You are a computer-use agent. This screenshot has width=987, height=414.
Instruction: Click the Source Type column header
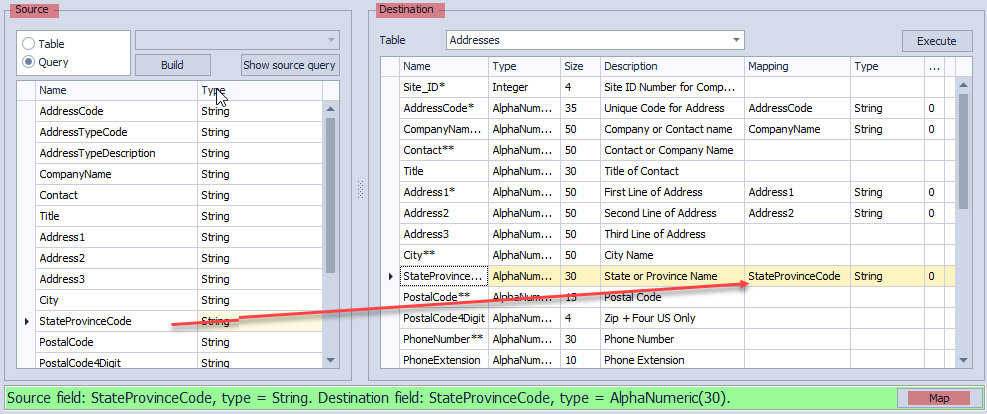(260, 91)
